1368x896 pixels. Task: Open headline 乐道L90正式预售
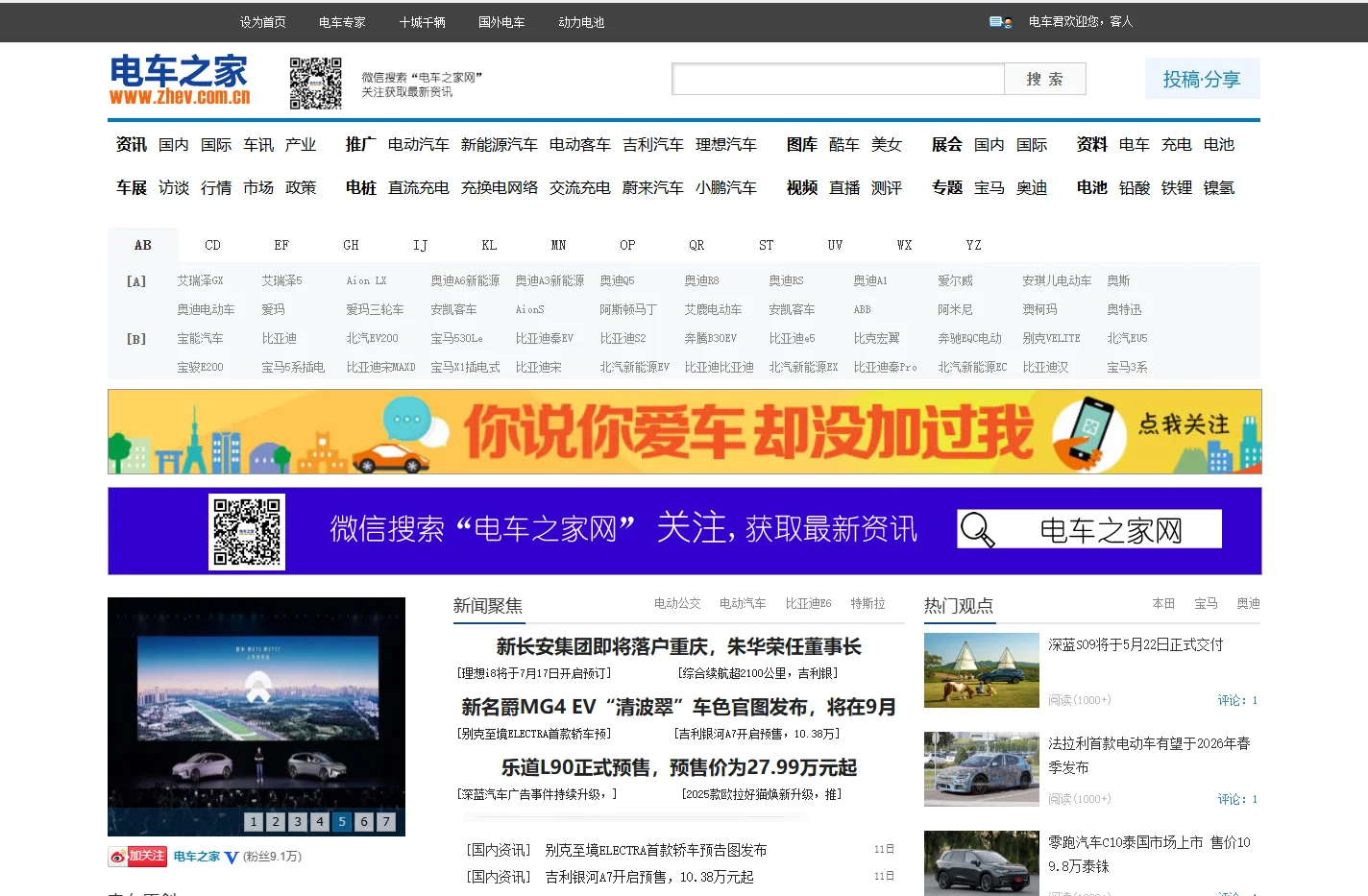(678, 767)
